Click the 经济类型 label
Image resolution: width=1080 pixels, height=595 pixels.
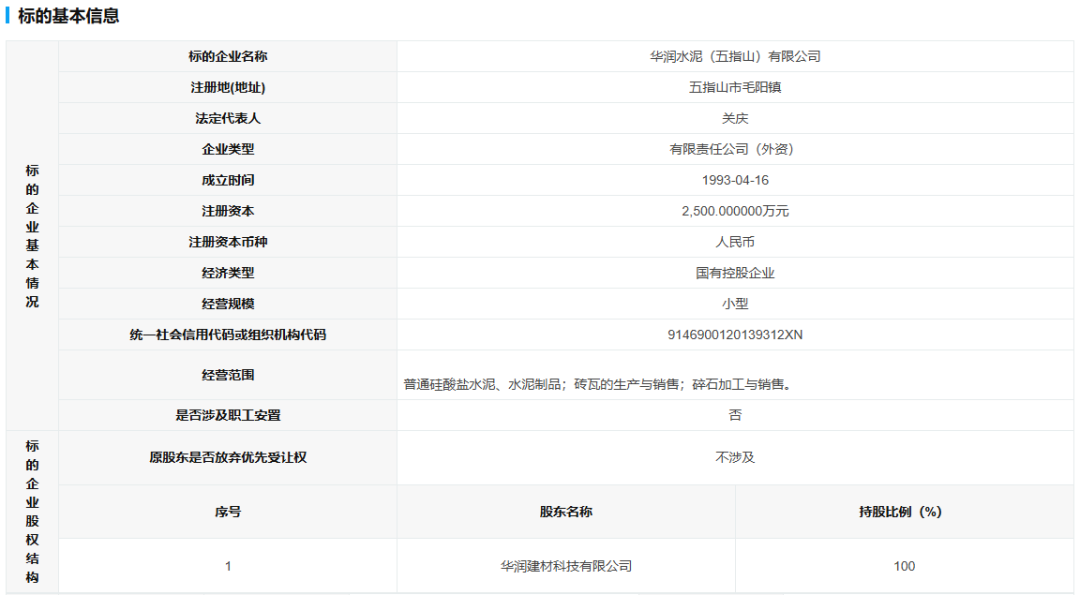click(x=228, y=273)
